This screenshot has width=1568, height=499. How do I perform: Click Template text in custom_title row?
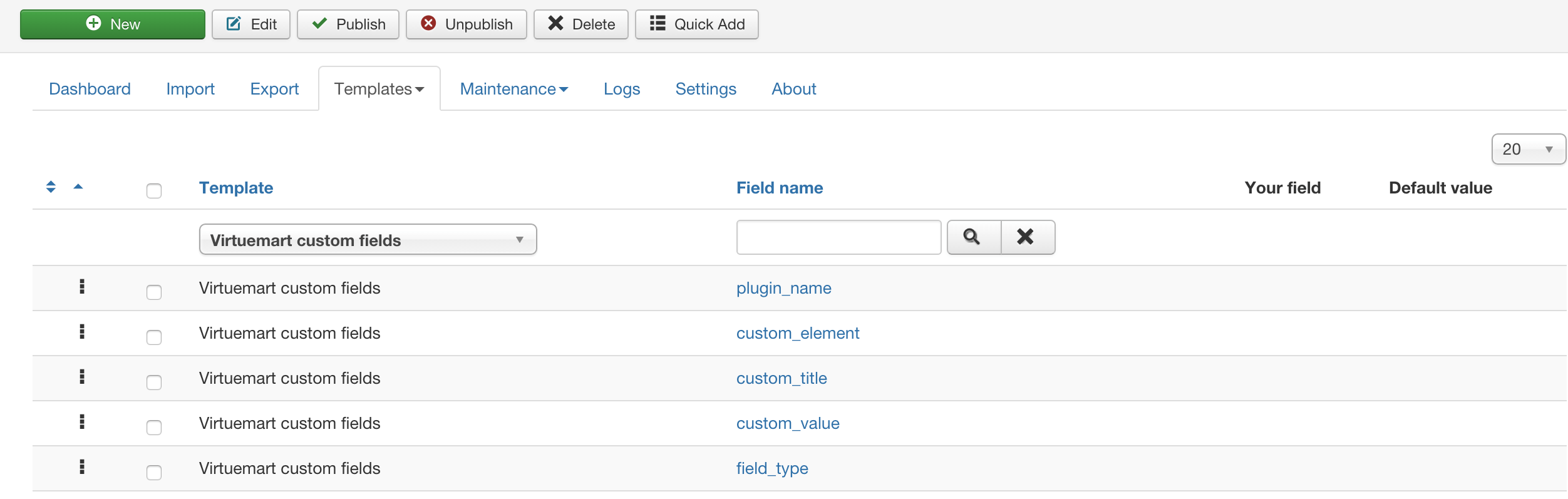[290, 378]
